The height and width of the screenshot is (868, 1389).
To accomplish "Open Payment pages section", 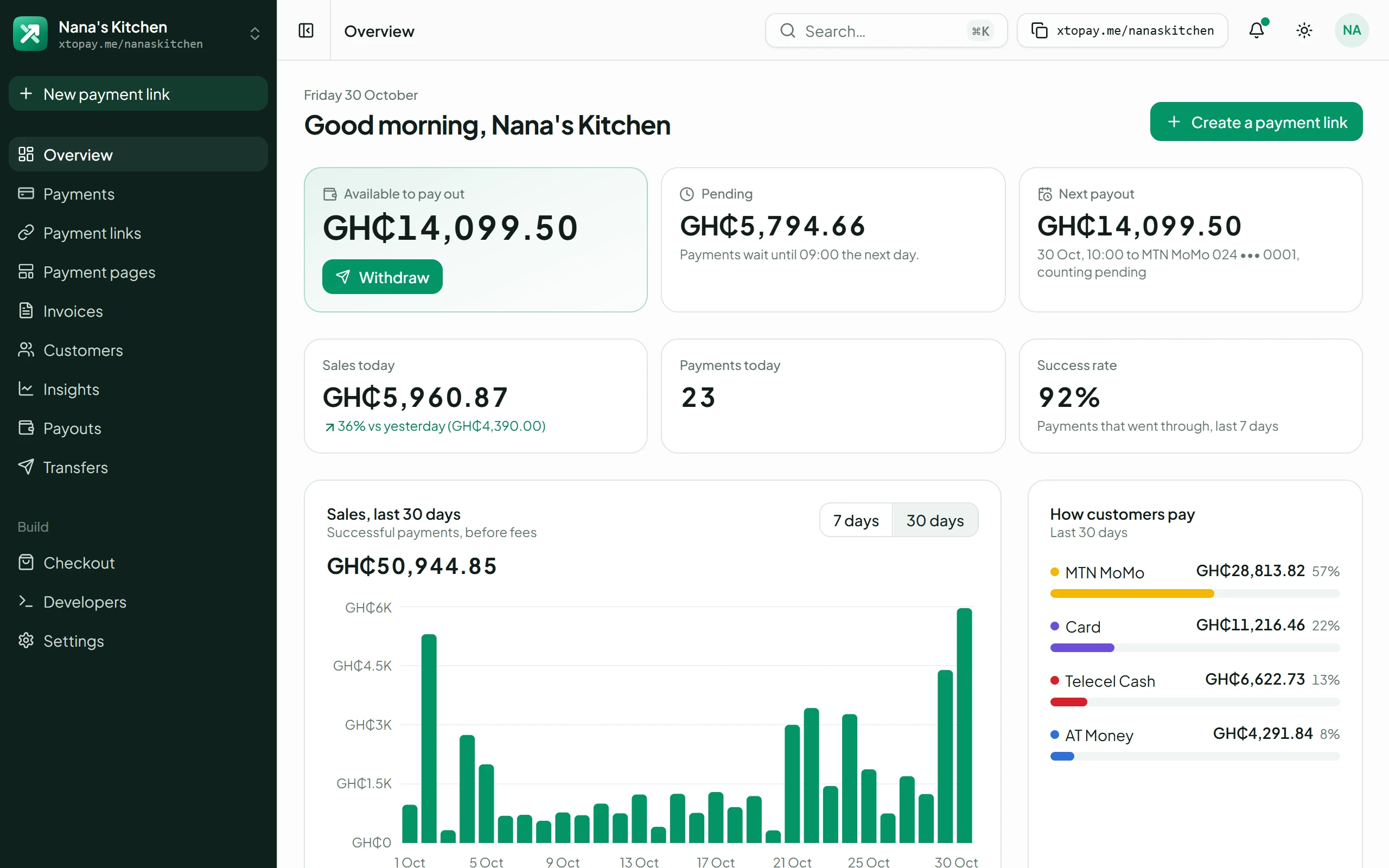I will point(138,272).
